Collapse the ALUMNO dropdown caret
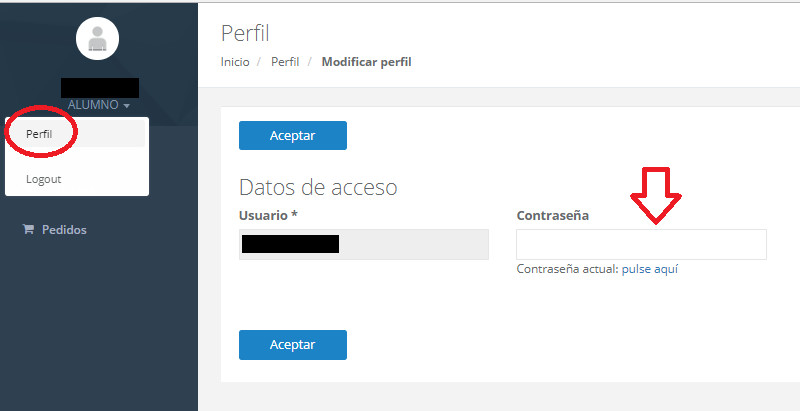 click(x=127, y=105)
